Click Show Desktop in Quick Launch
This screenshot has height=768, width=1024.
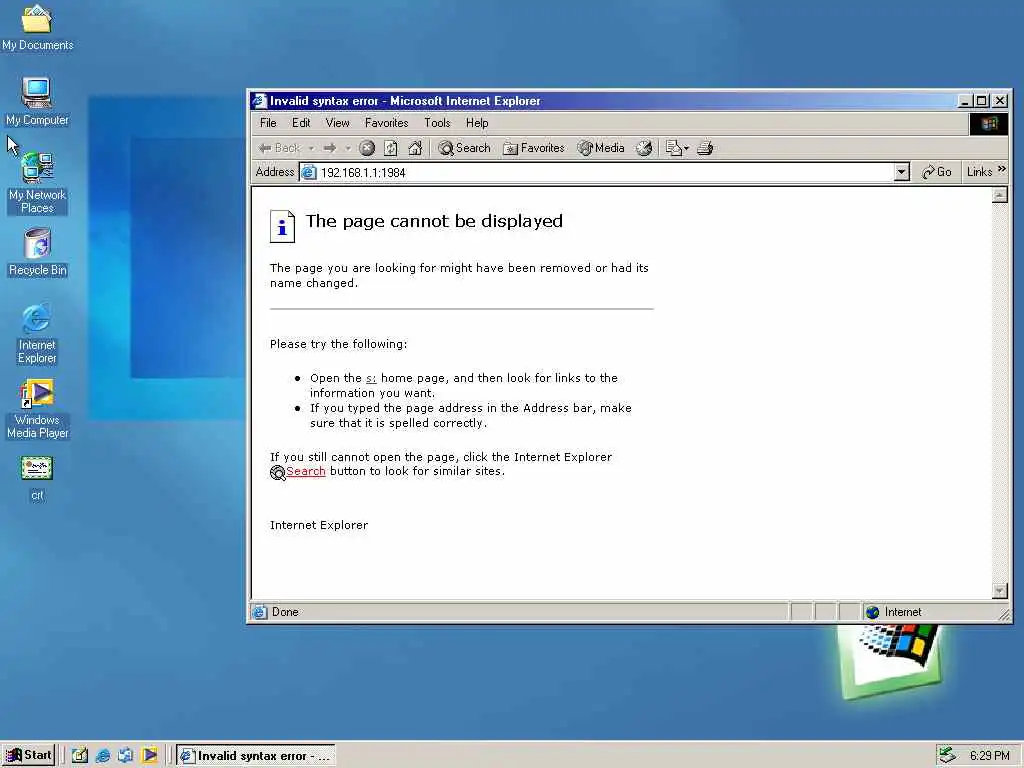coord(80,756)
